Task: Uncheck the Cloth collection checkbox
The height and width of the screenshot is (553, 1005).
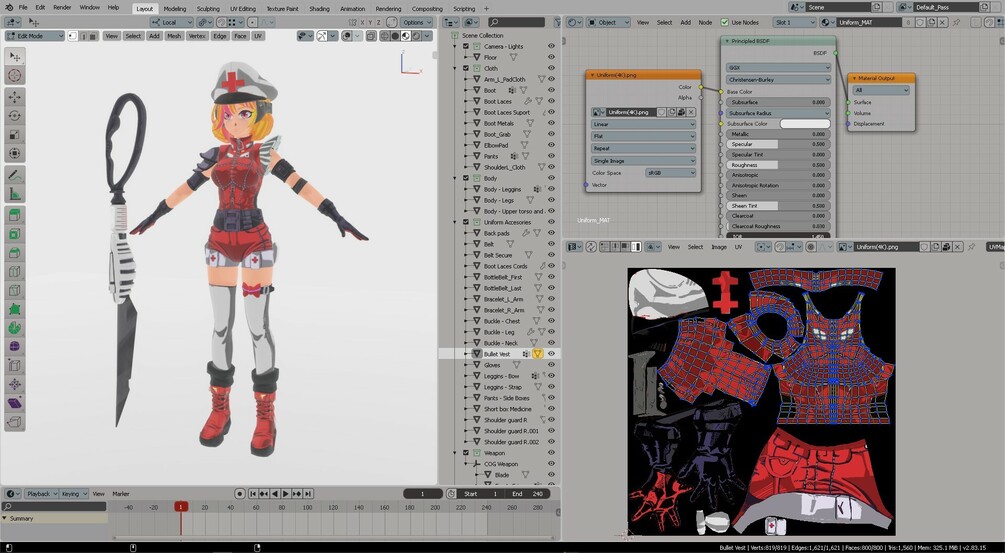Action: tap(466, 68)
